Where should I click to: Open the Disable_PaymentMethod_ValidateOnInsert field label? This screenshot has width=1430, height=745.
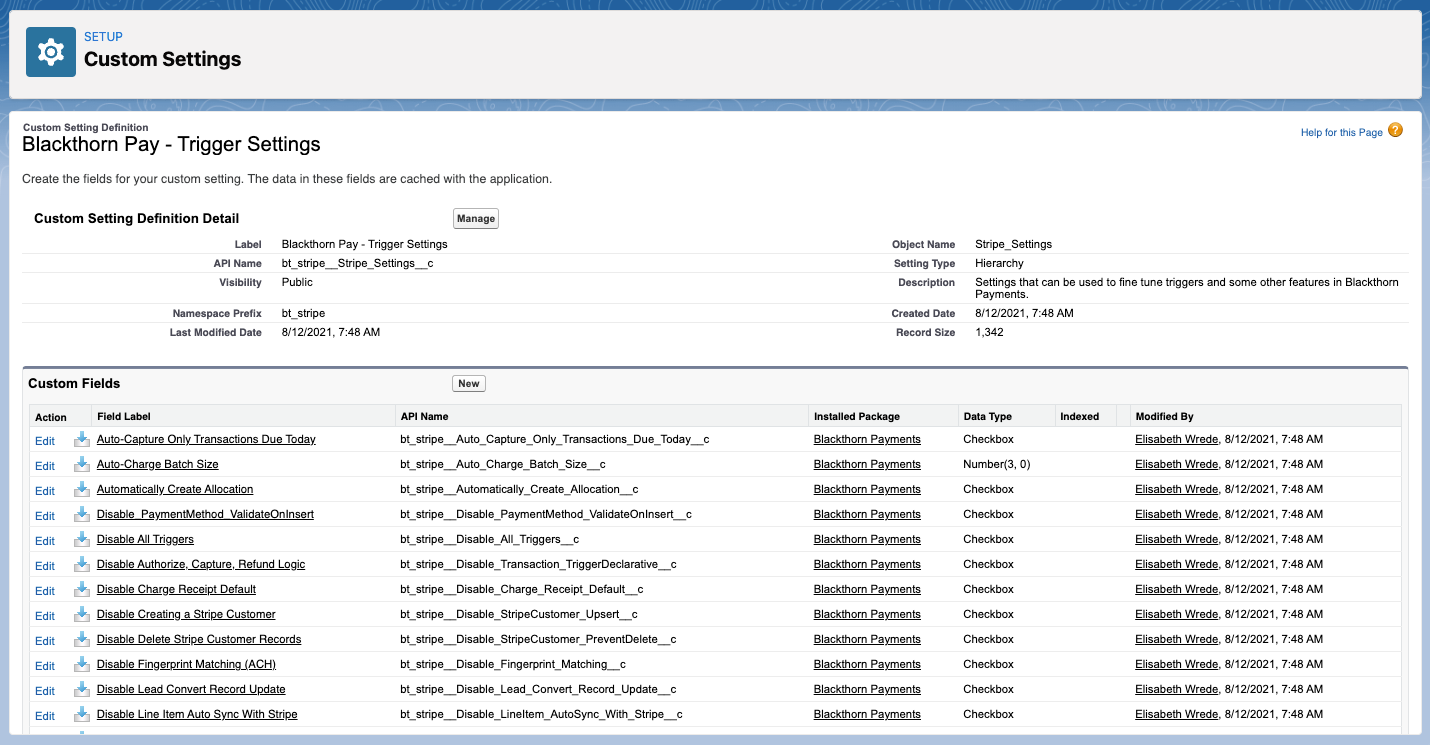(205, 514)
